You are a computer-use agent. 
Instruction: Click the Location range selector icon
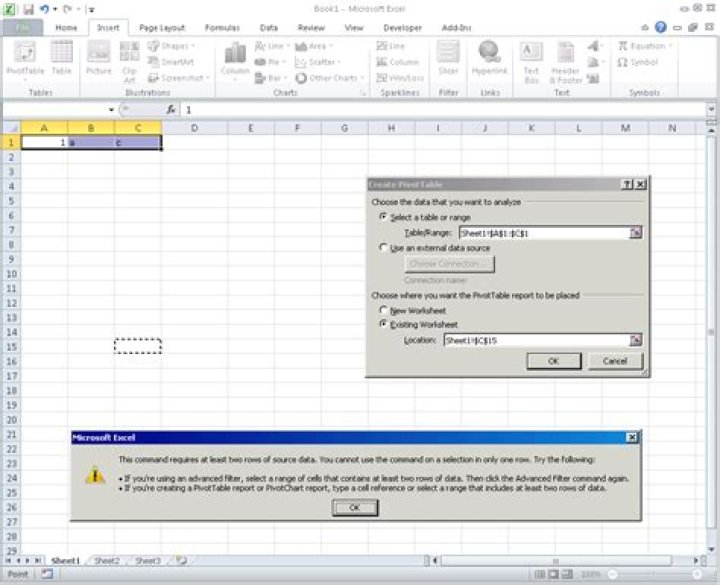636,340
